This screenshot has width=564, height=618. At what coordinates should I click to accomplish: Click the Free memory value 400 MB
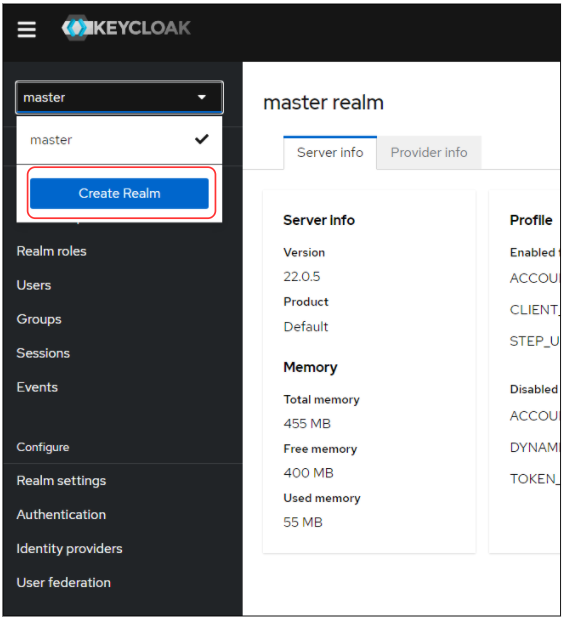point(308,473)
